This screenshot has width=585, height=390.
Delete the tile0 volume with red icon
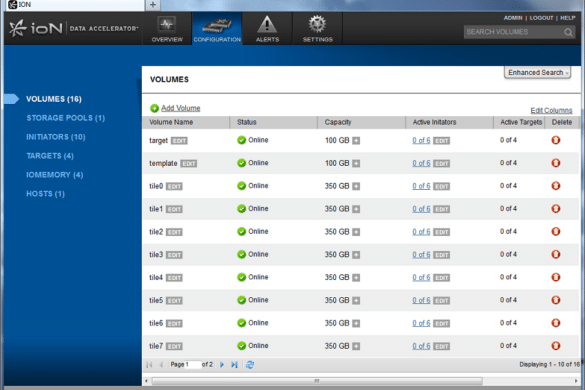tap(556, 185)
